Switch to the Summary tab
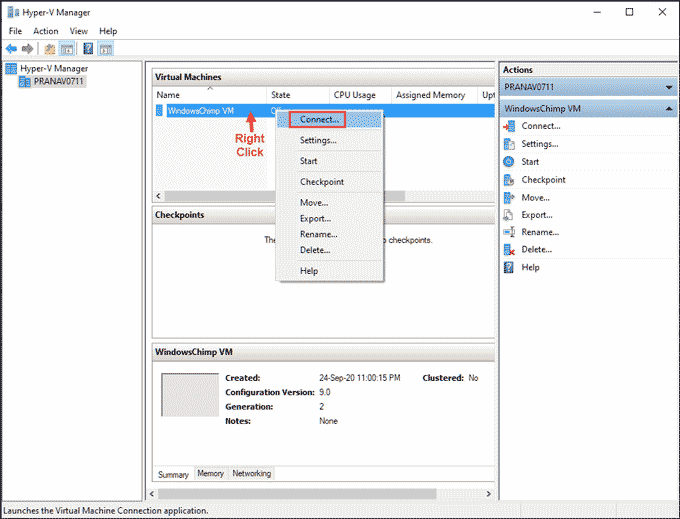Viewport: 680px width, 519px height. (x=173, y=474)
